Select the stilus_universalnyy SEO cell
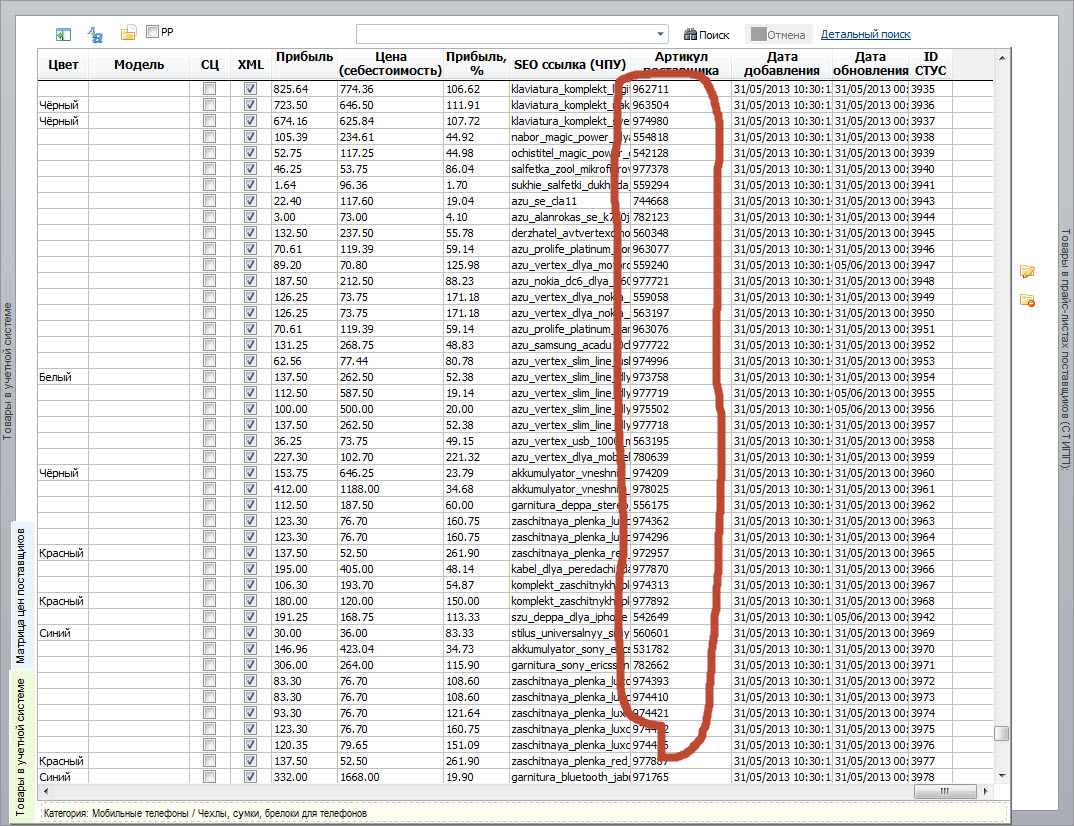Viewport: 1074px width, 826px height. click(570, 633)
